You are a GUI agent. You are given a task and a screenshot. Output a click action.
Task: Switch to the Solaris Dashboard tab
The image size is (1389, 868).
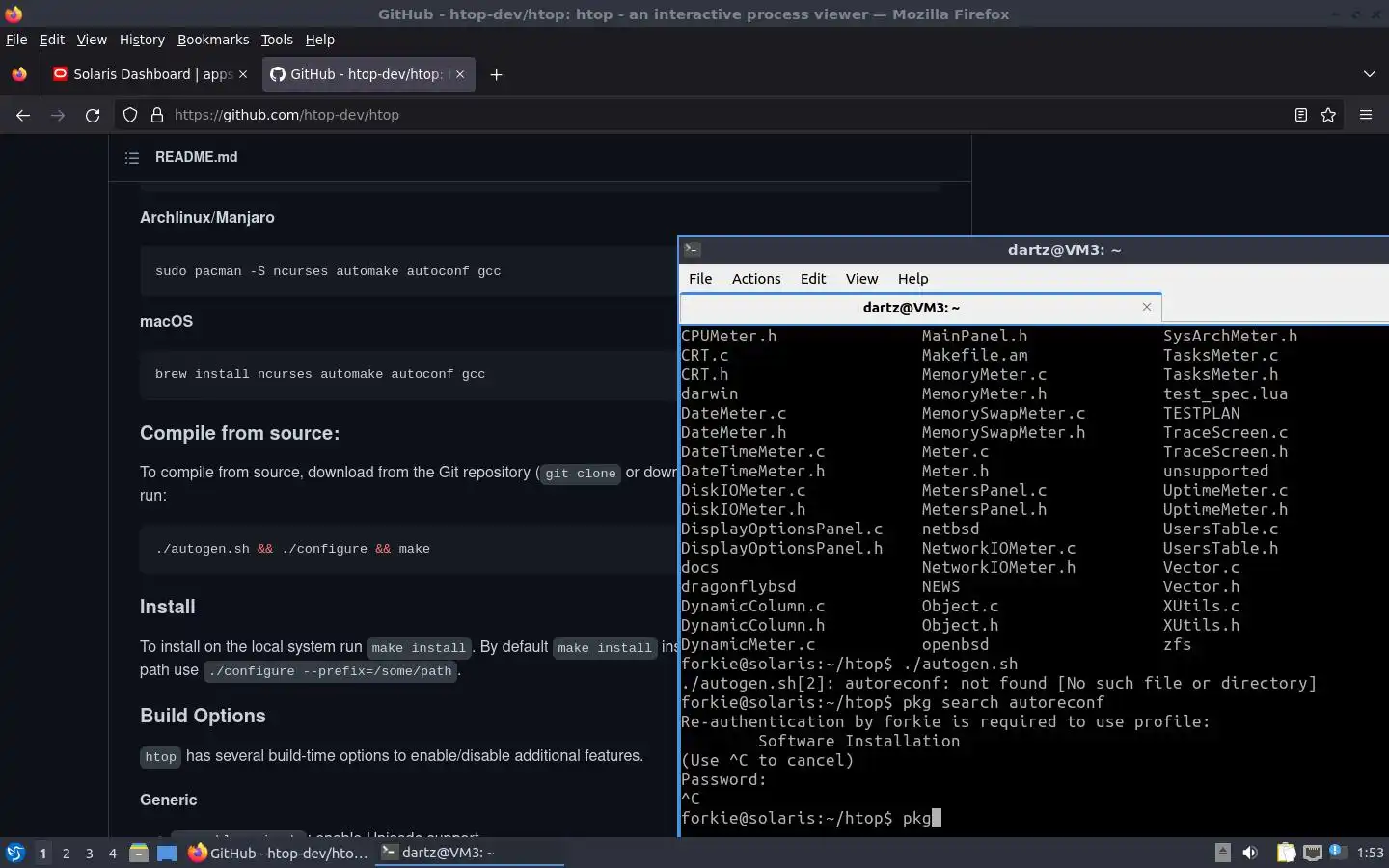(150, 74)
